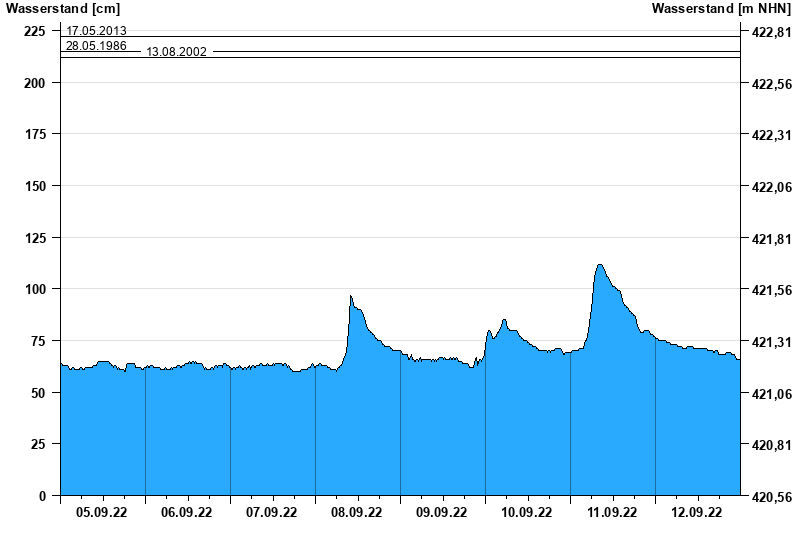Select the 17.05.2013 high-water label
Viewport: 800px width, 550px height.
coord(96,31)
